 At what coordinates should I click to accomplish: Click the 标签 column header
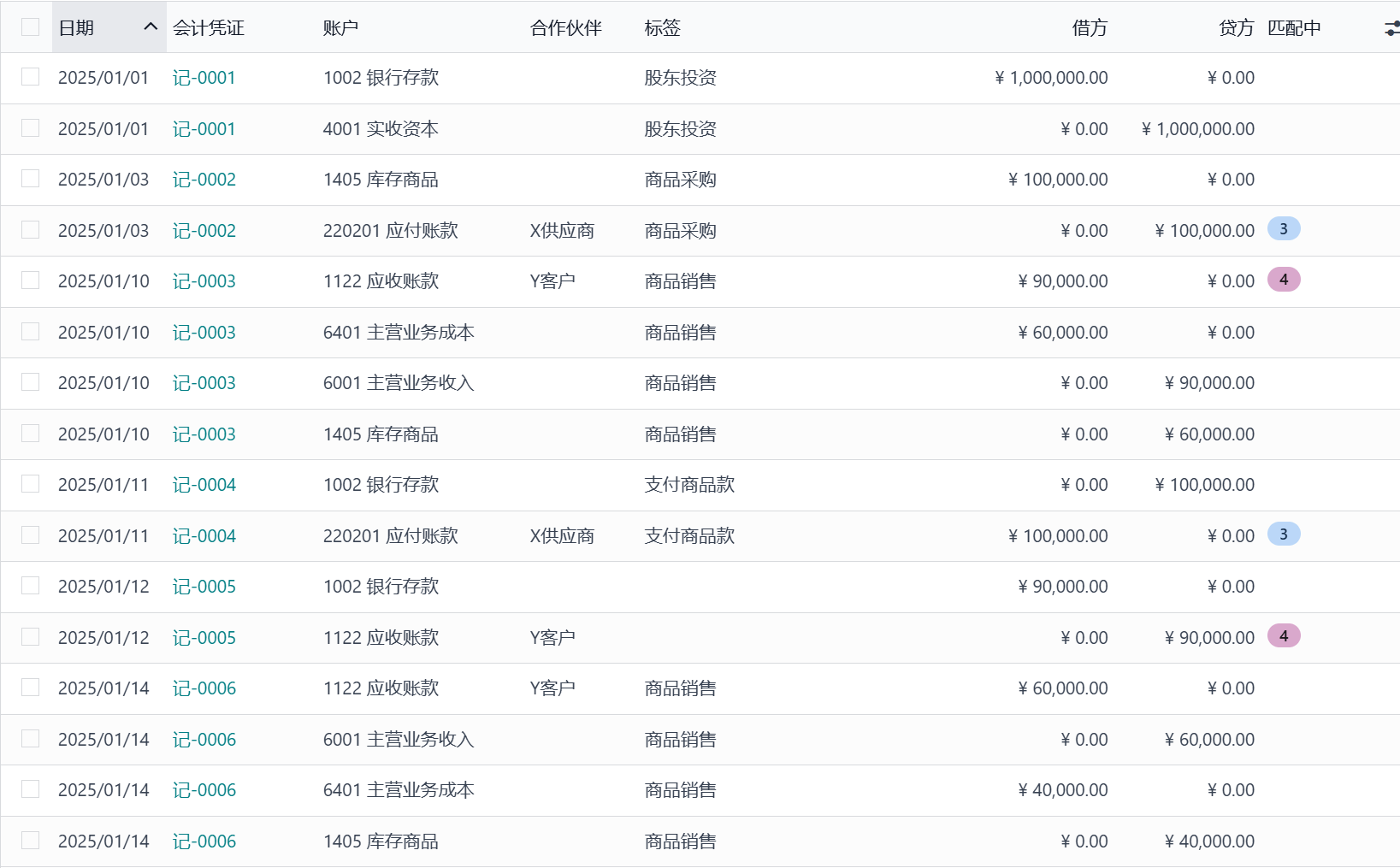tap(662, 28)
